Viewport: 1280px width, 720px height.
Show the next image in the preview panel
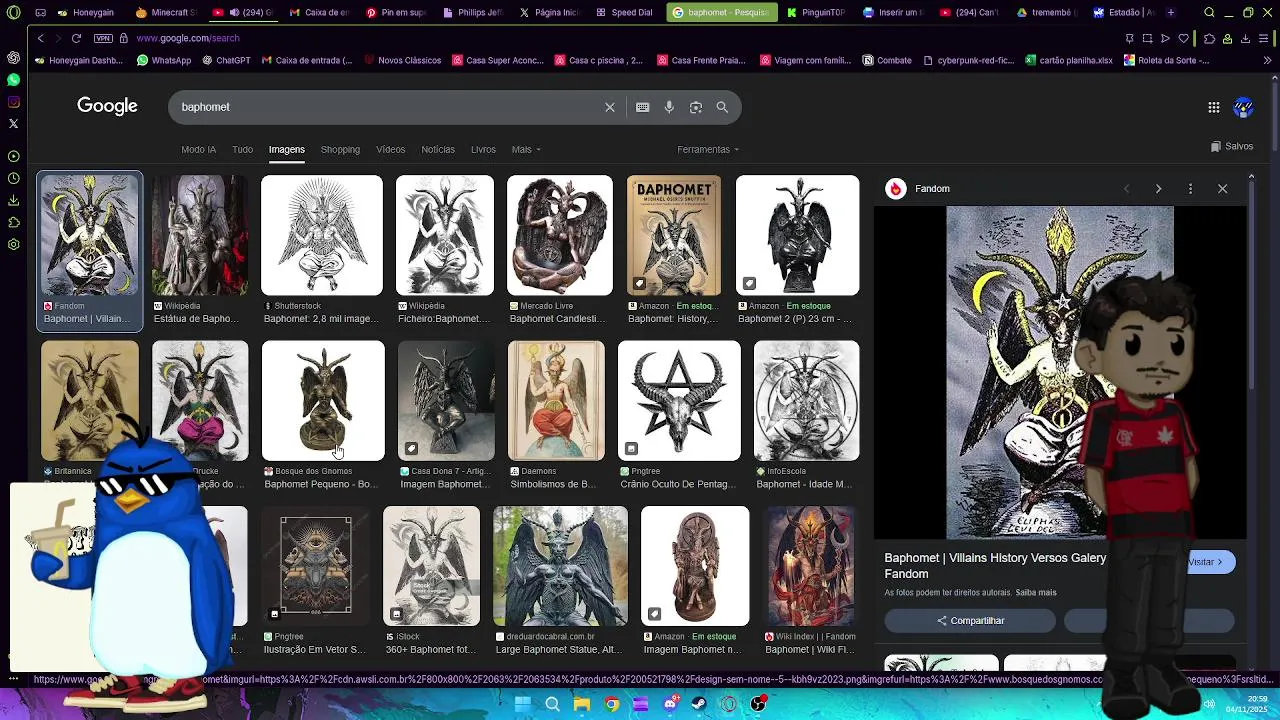pos(1158,188)
